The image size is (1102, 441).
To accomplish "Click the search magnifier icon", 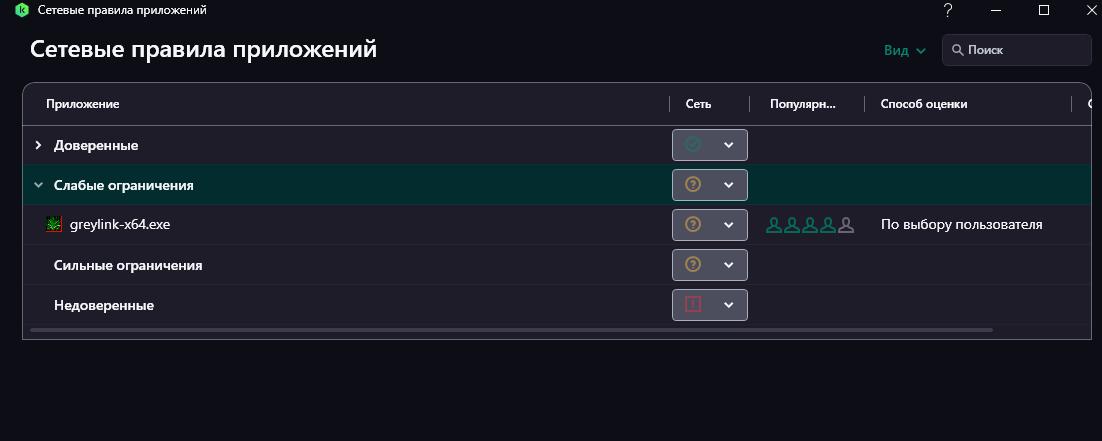I will (x=957, y=50).
